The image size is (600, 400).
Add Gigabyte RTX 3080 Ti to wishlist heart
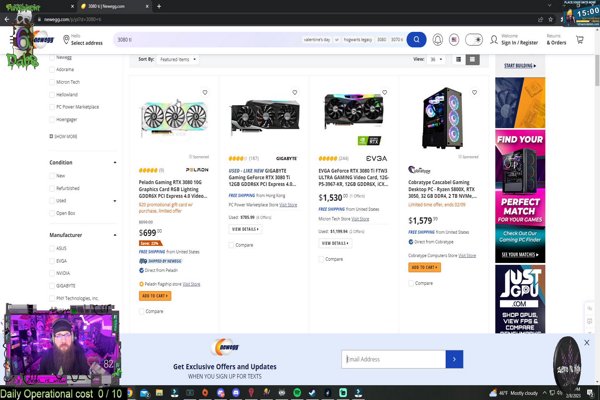point(295,92)
